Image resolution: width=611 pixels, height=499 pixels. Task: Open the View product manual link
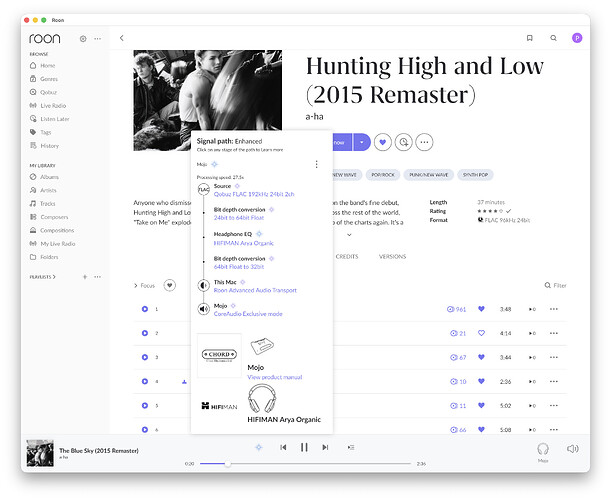click(274, 377)
